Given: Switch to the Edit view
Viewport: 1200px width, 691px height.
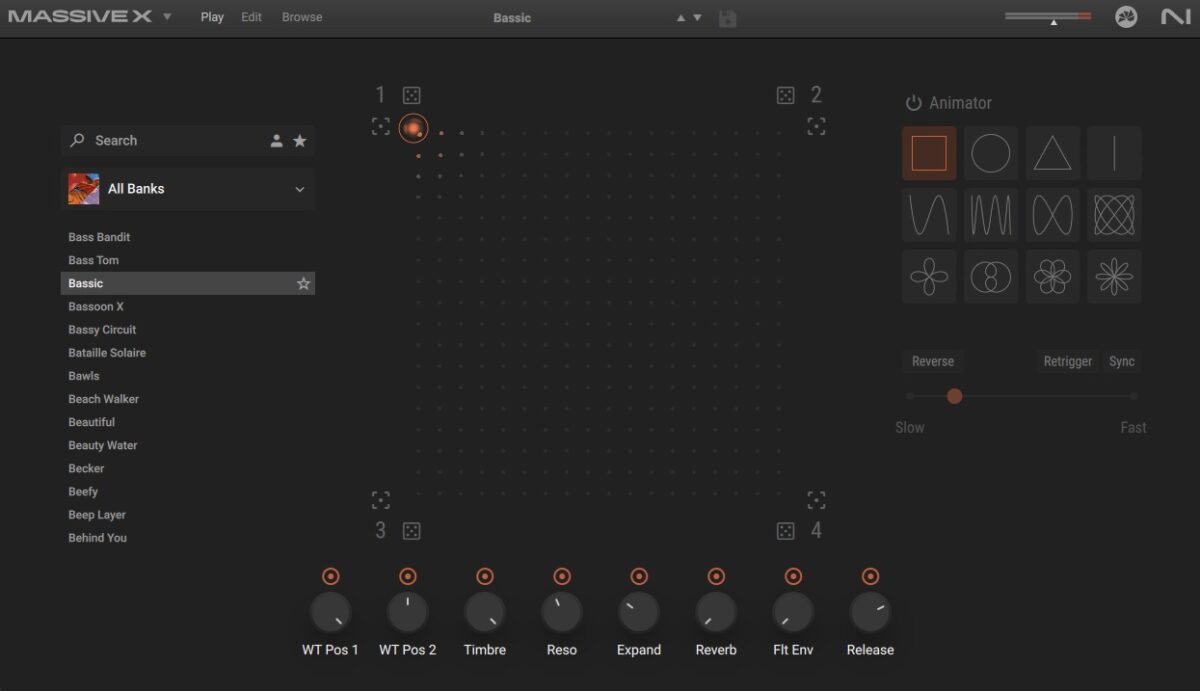Looking at the screenshot, I should pos(252,17).
